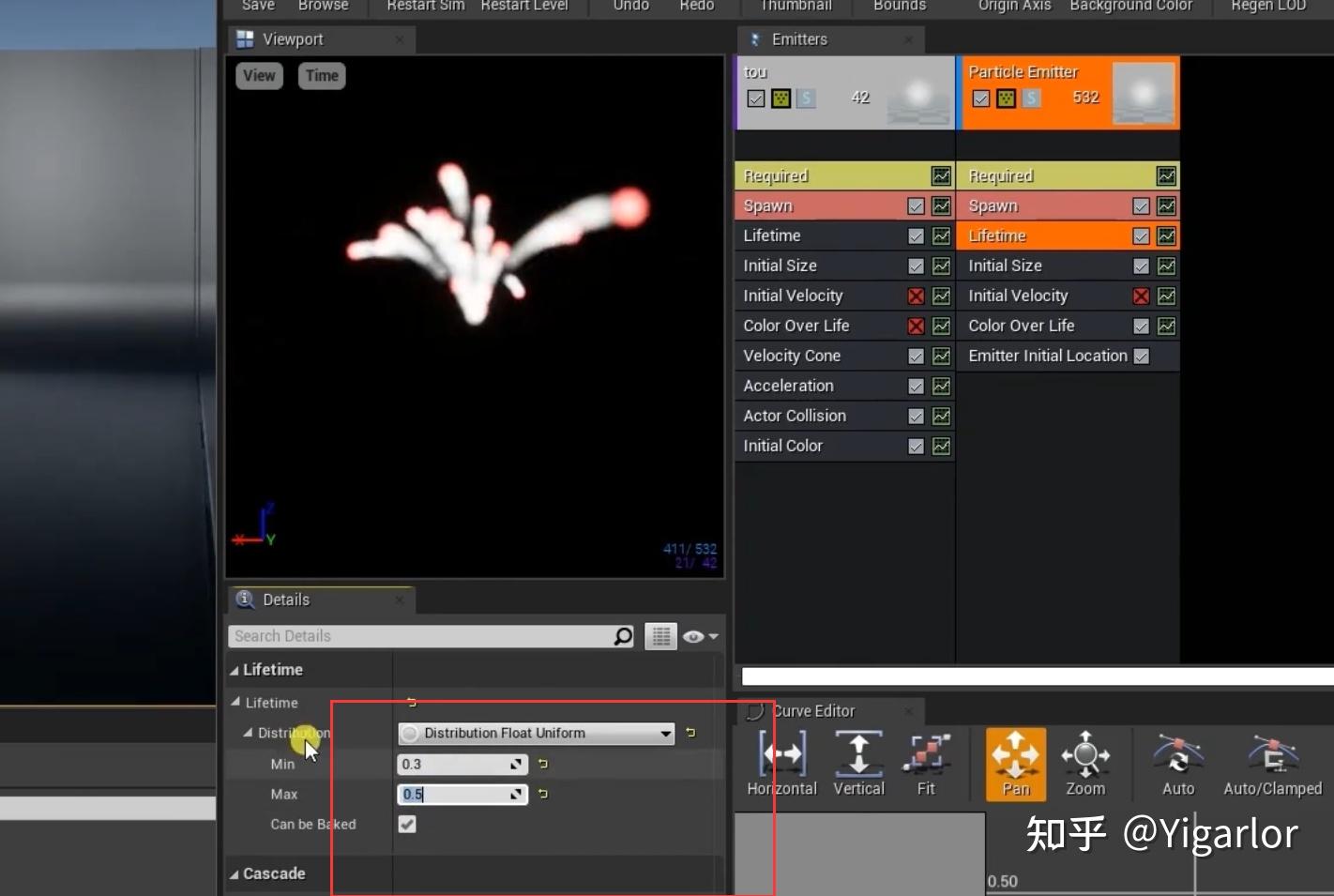The width and height of the screenshot is (1334, 896).
Task: Toggle tou Spawn module checkbox
Action: (916, 205)
